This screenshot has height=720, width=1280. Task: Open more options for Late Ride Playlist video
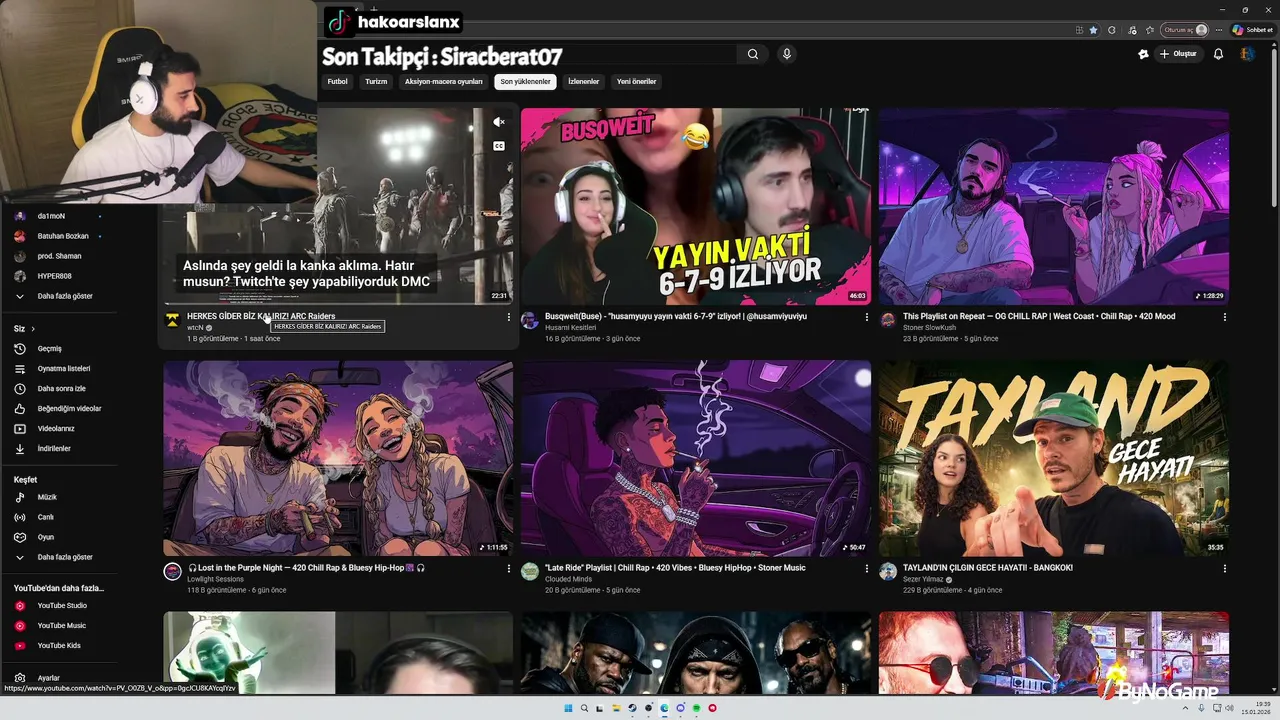[867, 568]
